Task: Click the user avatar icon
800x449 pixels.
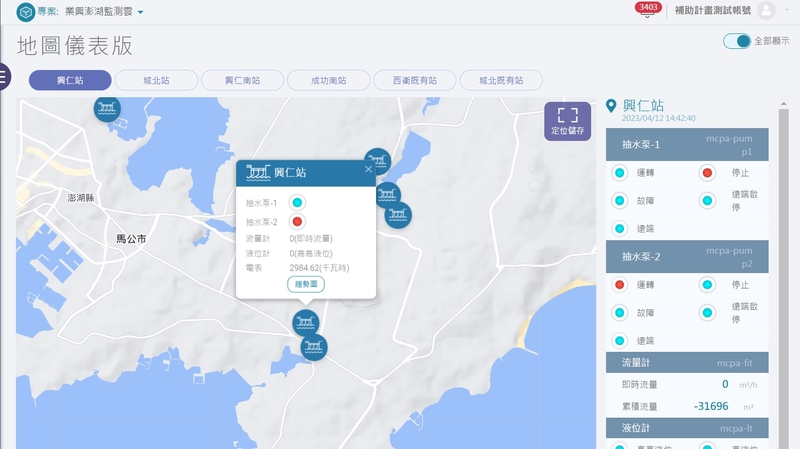Action: click(766, 11)
